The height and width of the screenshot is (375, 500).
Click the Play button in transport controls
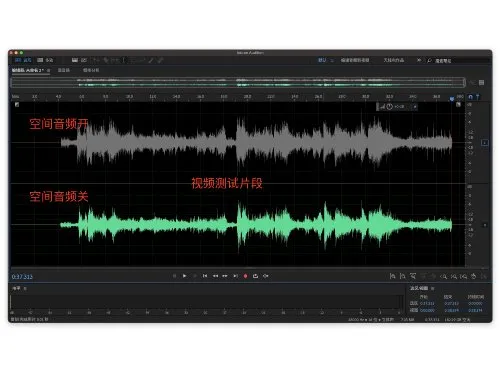coord(184,276)
